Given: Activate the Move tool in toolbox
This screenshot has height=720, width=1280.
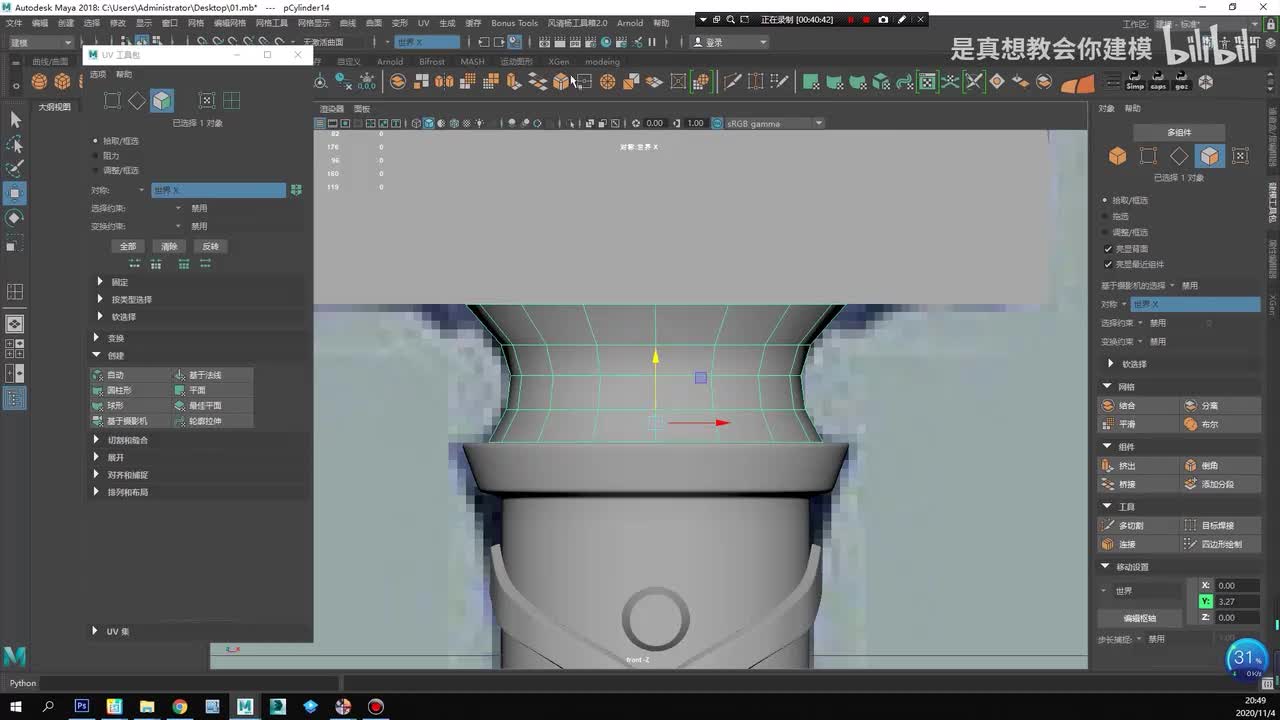Looking at the screenshot, I should point(15,193).
